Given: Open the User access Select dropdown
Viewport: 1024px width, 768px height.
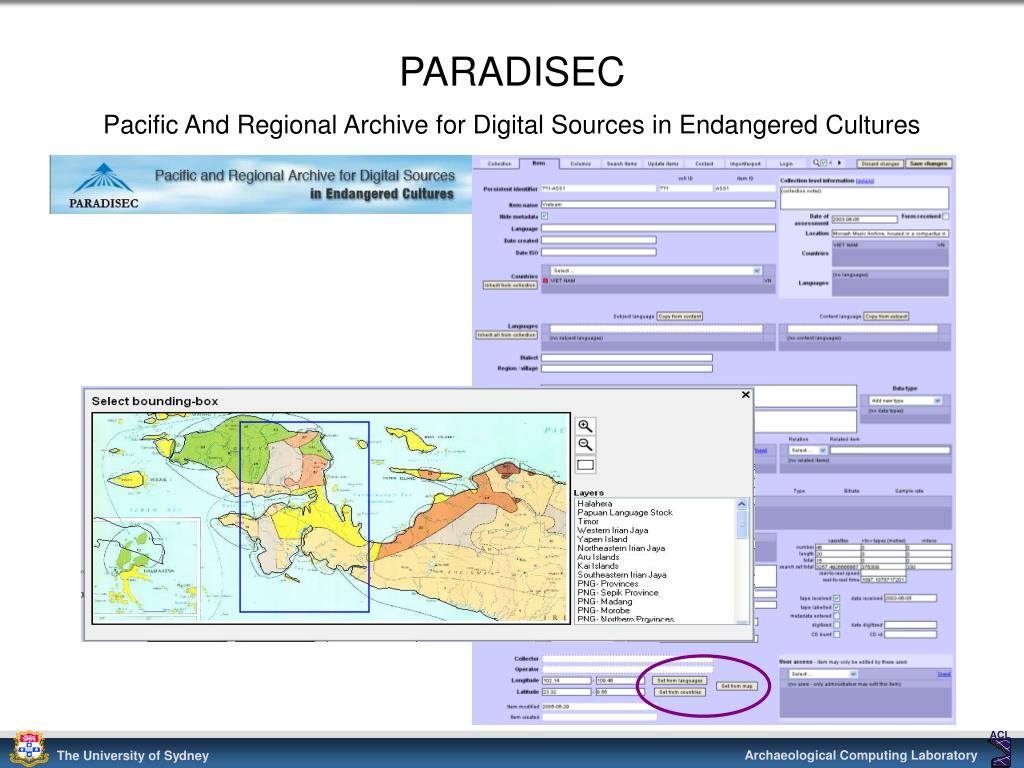Looking at the screenshot, I should click(x=822, y=674).
